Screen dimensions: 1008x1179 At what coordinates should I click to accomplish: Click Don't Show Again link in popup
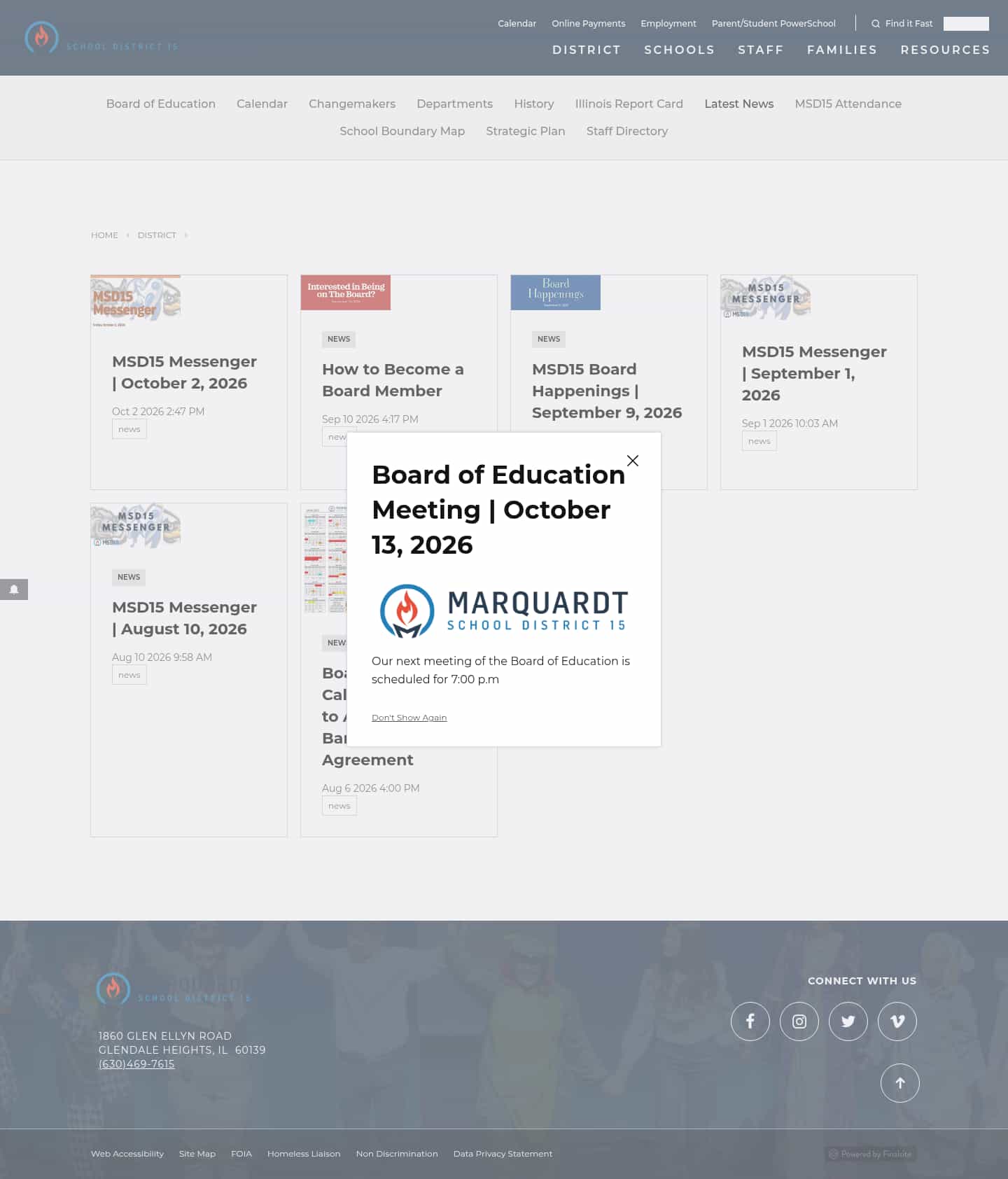[409, 718]
